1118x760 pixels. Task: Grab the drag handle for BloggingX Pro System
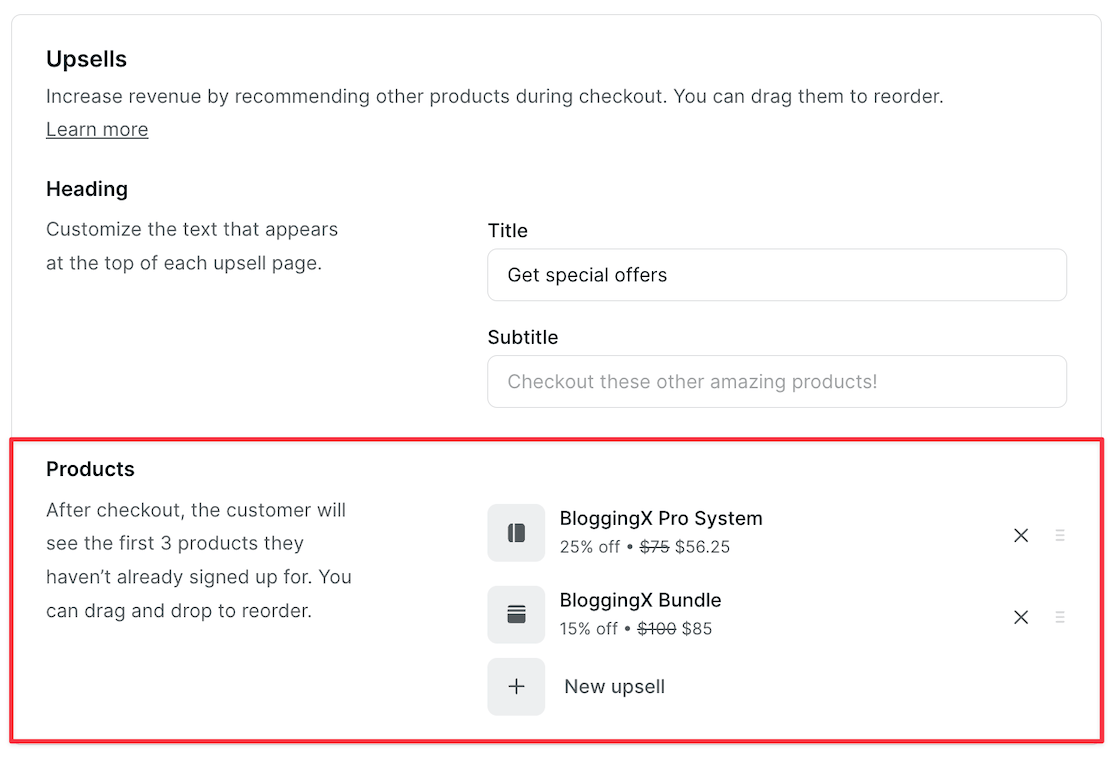tap(1060, 535)
